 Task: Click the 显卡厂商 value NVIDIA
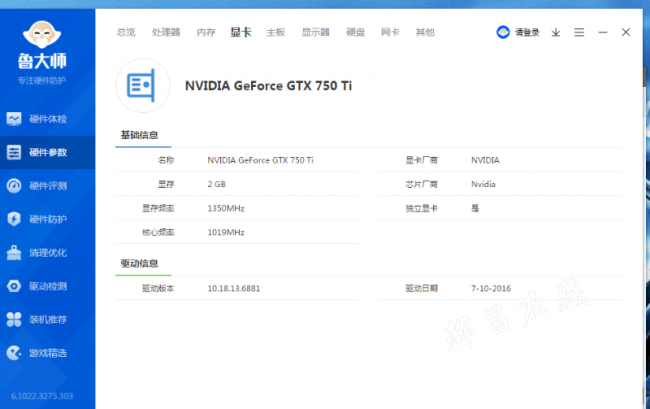click(485, 160)
